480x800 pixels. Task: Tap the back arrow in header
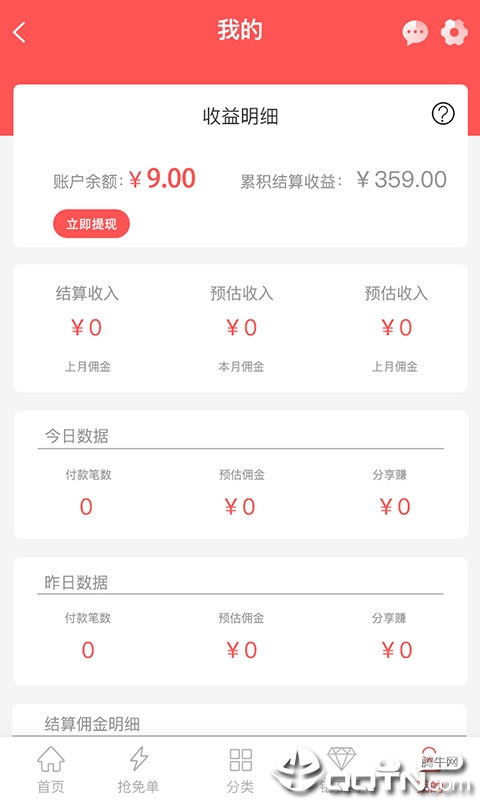pos(19,33)
